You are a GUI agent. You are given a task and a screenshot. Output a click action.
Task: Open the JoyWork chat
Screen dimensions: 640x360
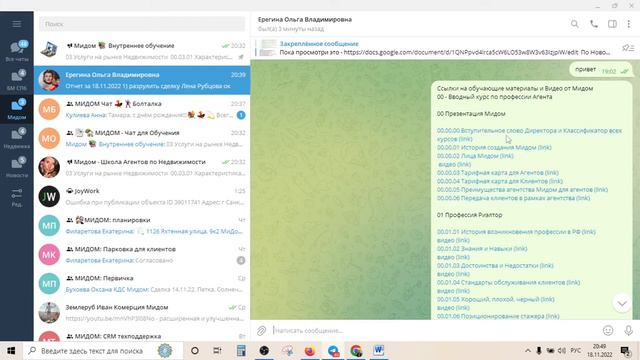tap(142, 196)
